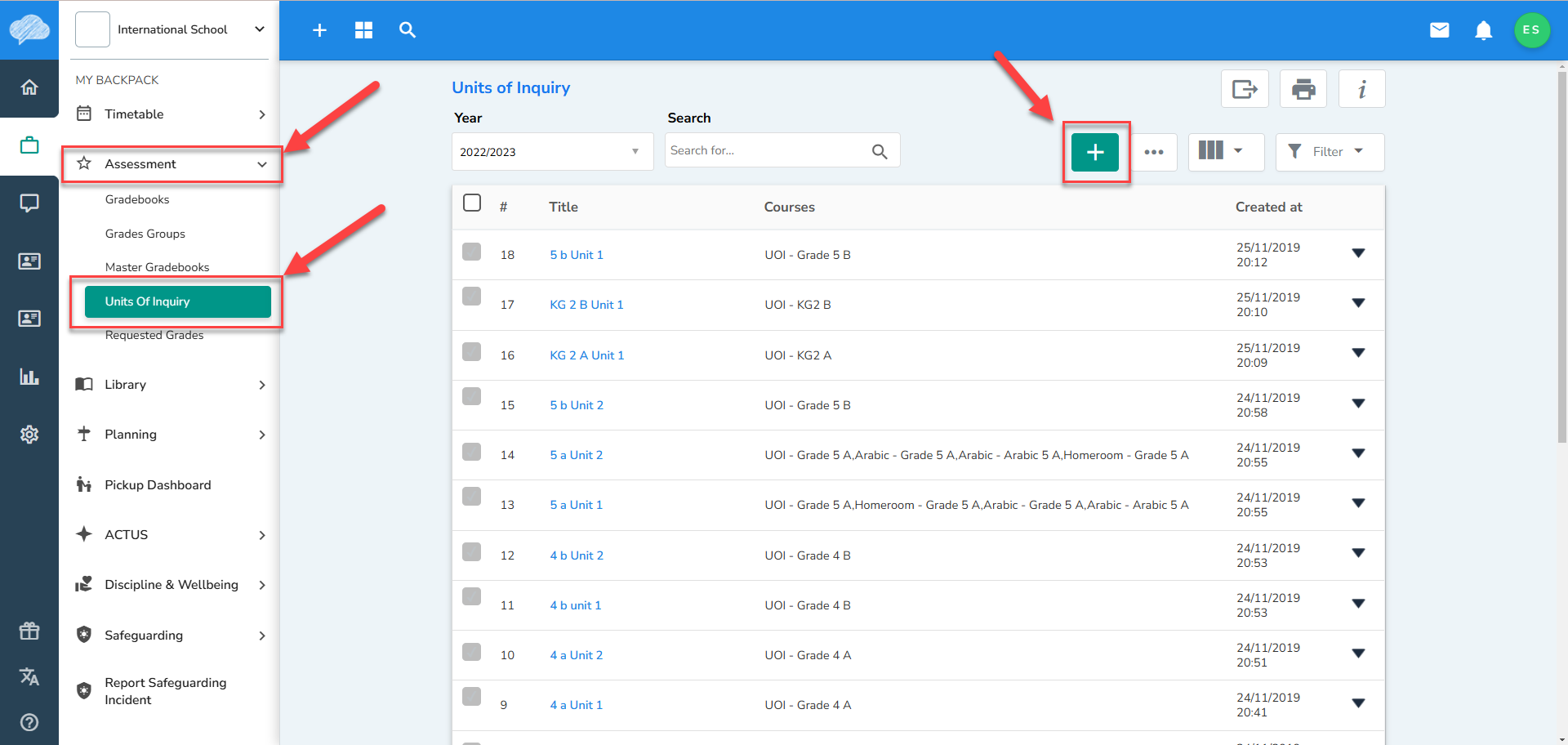Image resolution: width=1568 pixels, height=745 pixels.
Task: Expand the Planning menu
Action: [x=171, y=435]
